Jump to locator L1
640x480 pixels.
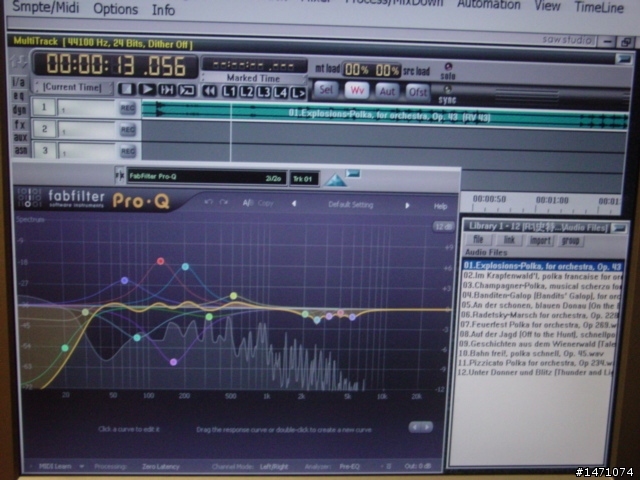tap(229, 91)
